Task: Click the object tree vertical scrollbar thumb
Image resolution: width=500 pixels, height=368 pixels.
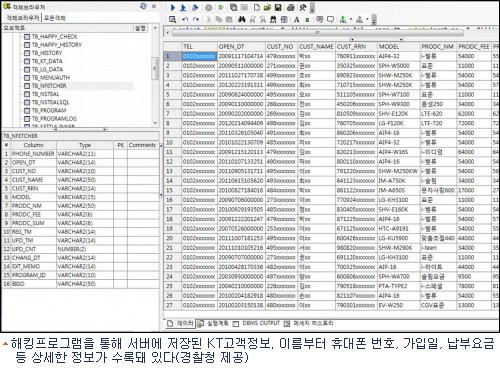Action: (155, 68)
